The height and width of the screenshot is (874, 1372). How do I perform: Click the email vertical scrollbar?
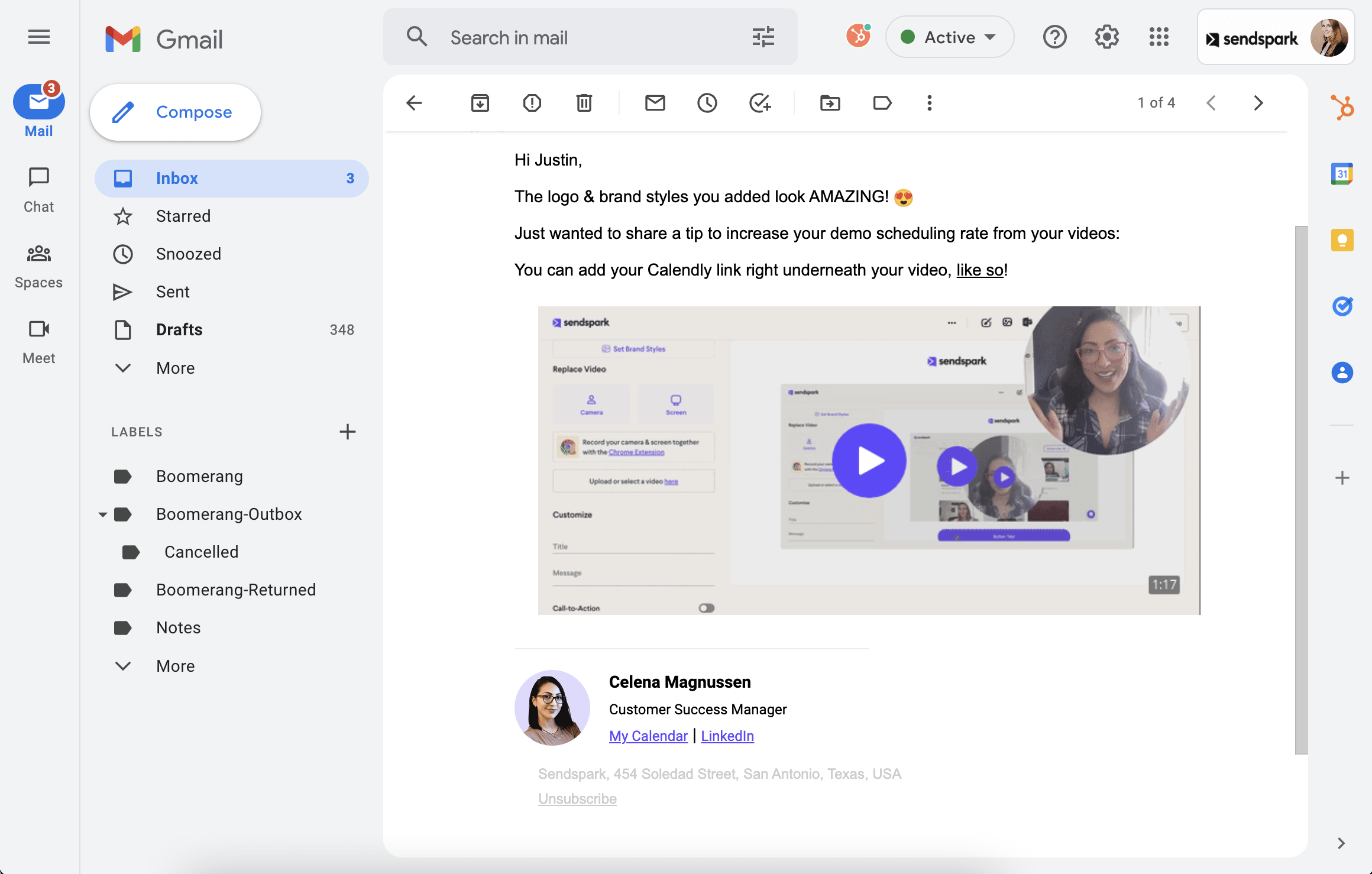tap(1301, 490)
